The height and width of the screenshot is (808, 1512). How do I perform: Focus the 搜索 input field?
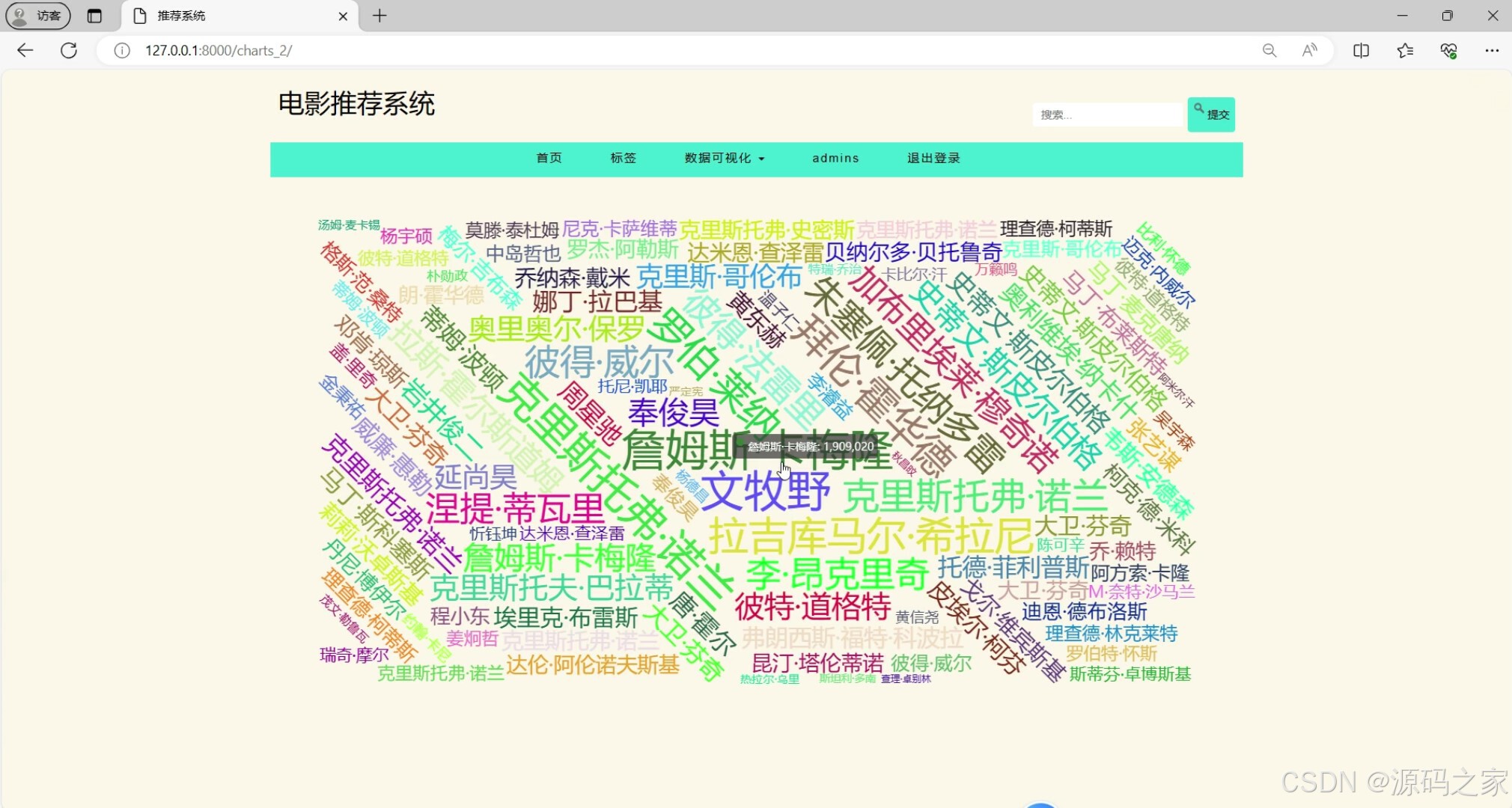tap(1106, 114)
